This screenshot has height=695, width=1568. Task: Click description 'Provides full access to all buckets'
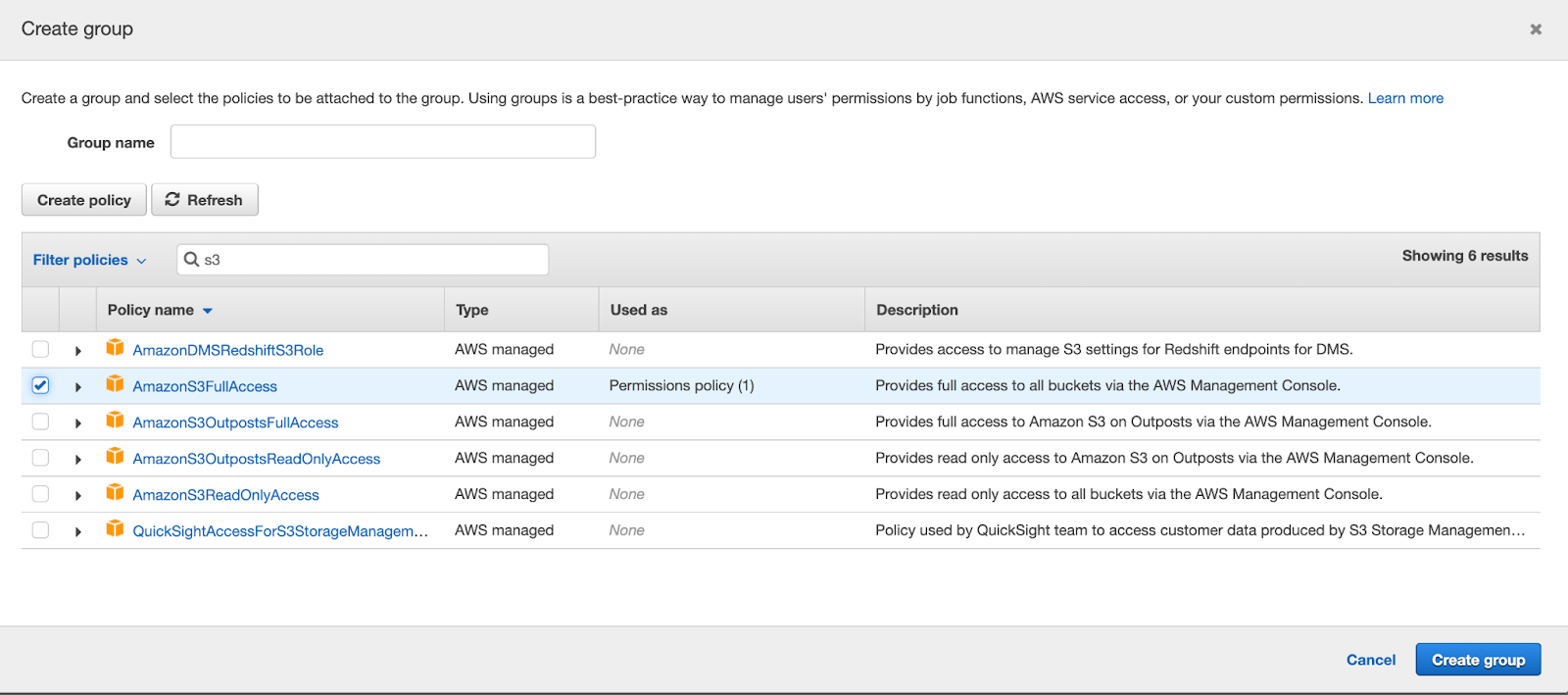click(x=1107, y=385)
